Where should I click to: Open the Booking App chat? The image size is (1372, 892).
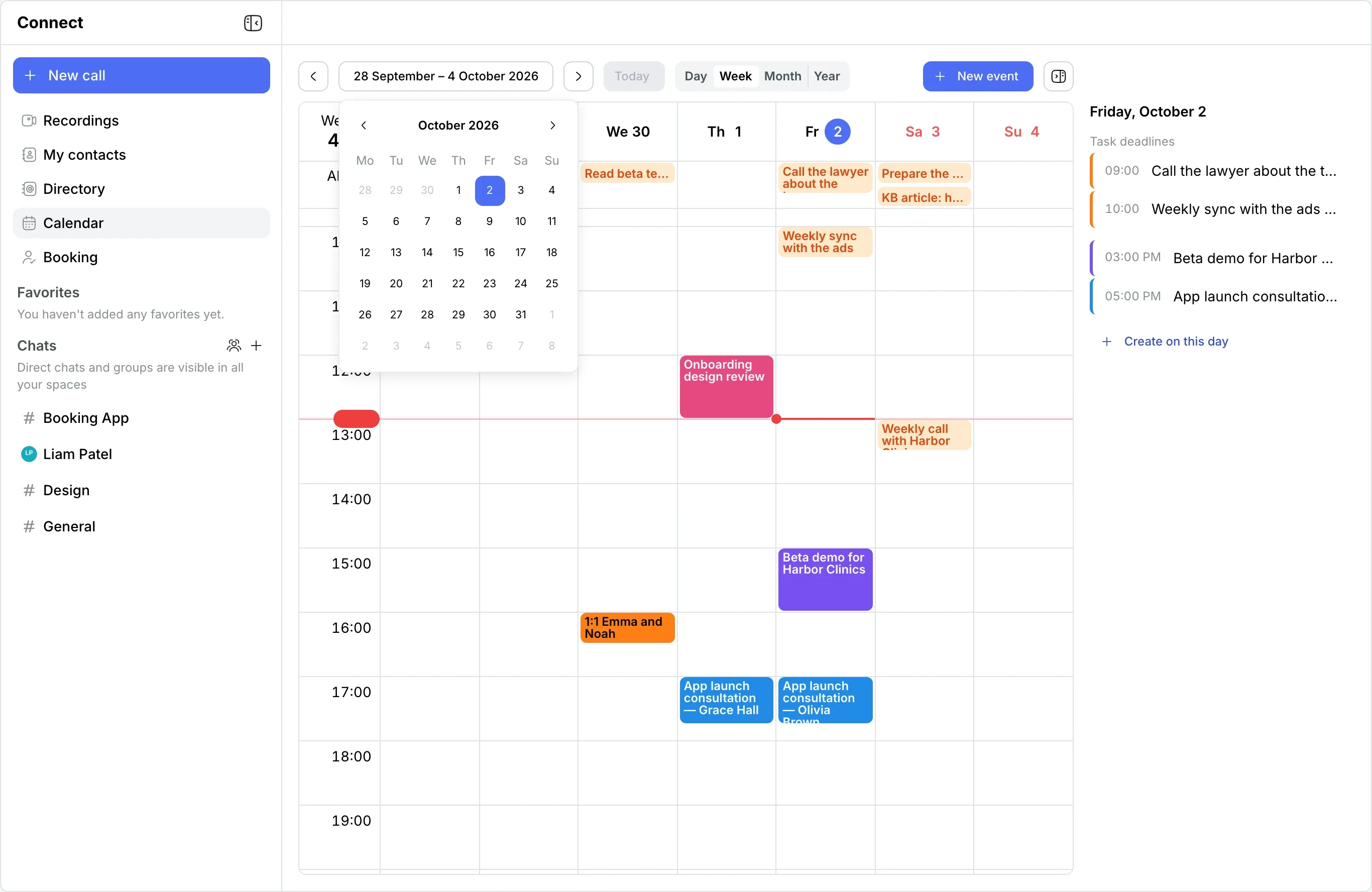[x=141, y=418]
